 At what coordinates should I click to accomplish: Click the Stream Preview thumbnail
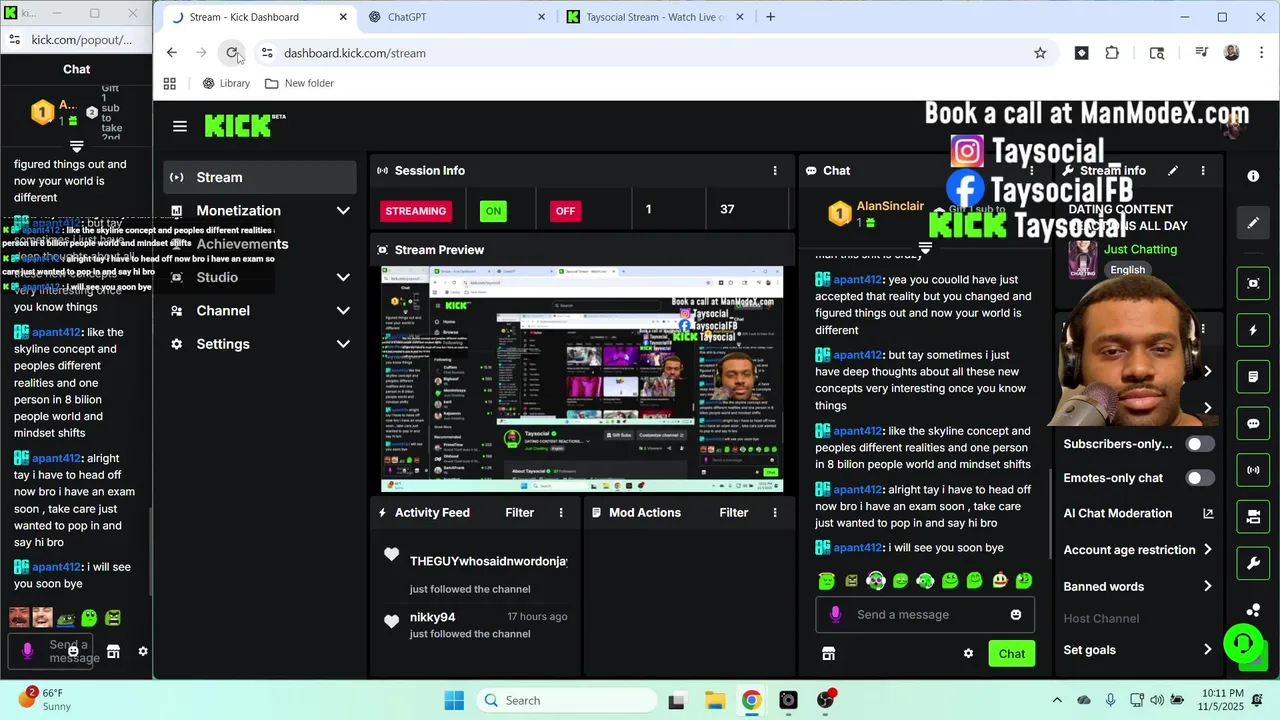click(582, 380)
